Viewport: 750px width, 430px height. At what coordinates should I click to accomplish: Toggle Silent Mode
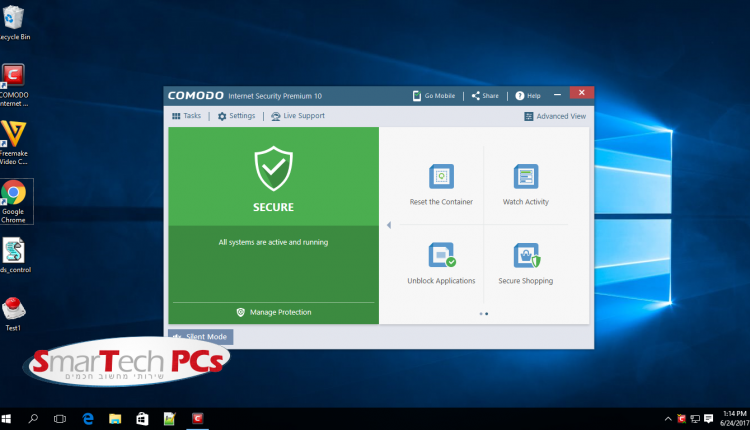200,337
